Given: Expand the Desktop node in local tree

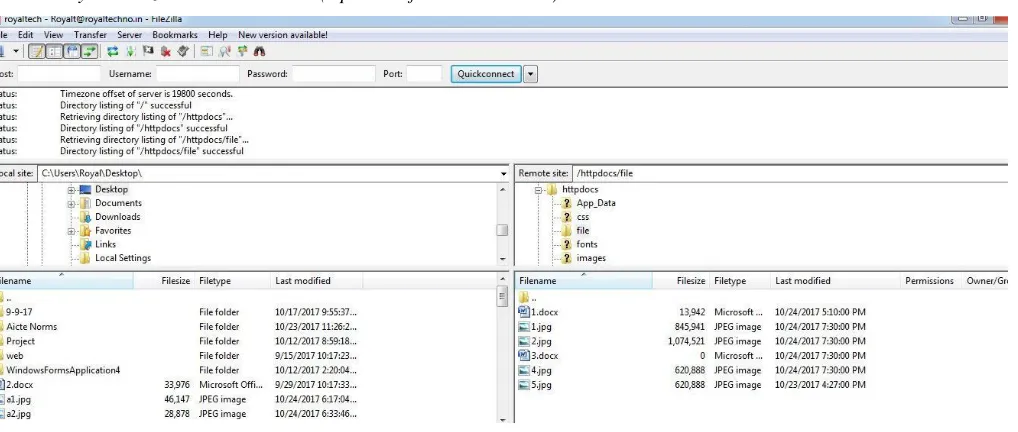Looking at the screenshot, I should pyautogui.click(x=71, y=190).
